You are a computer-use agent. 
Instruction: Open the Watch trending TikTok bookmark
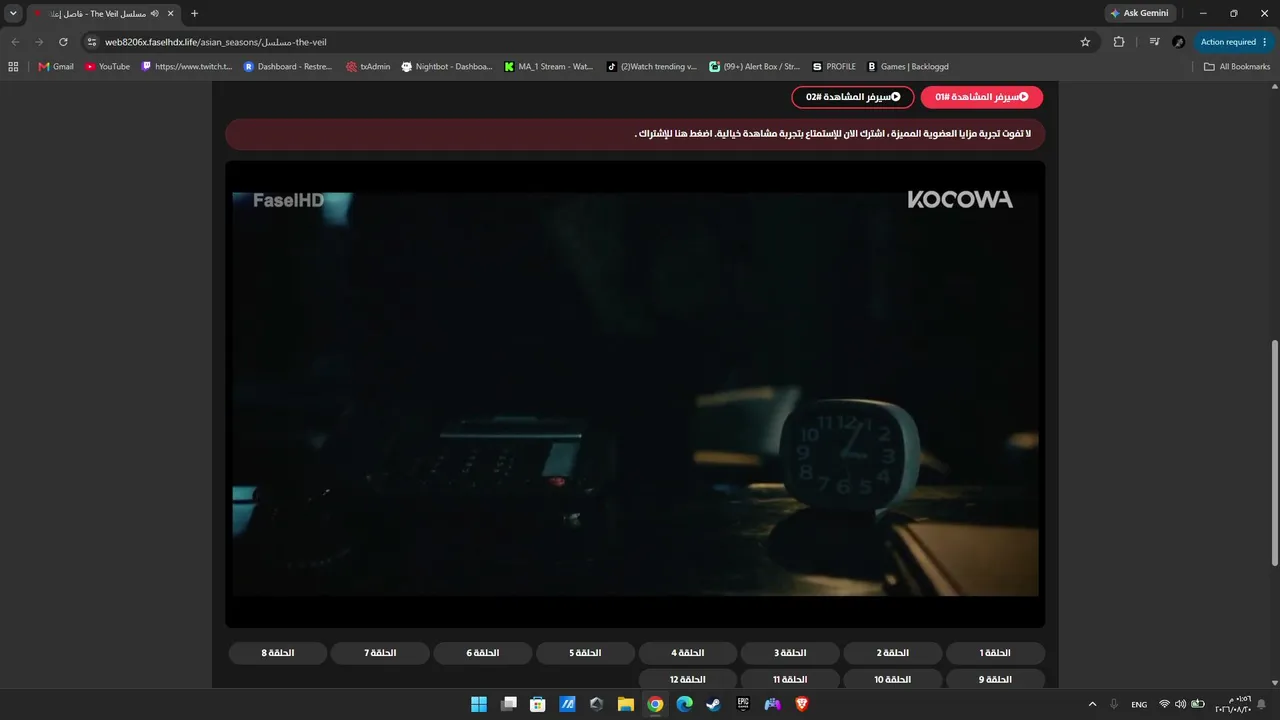tap(652, 67)
